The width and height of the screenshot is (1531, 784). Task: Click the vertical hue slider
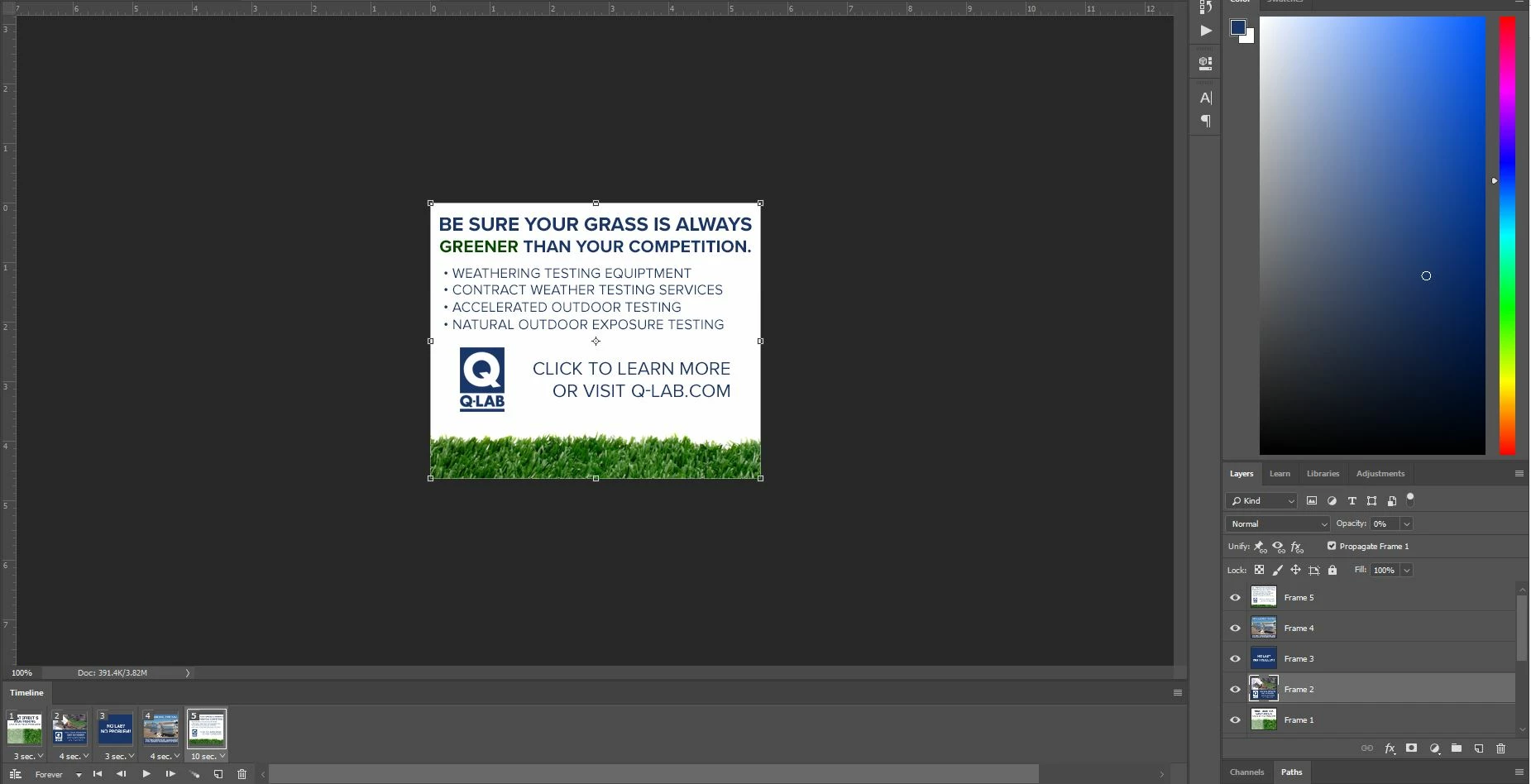[1508, 236]
